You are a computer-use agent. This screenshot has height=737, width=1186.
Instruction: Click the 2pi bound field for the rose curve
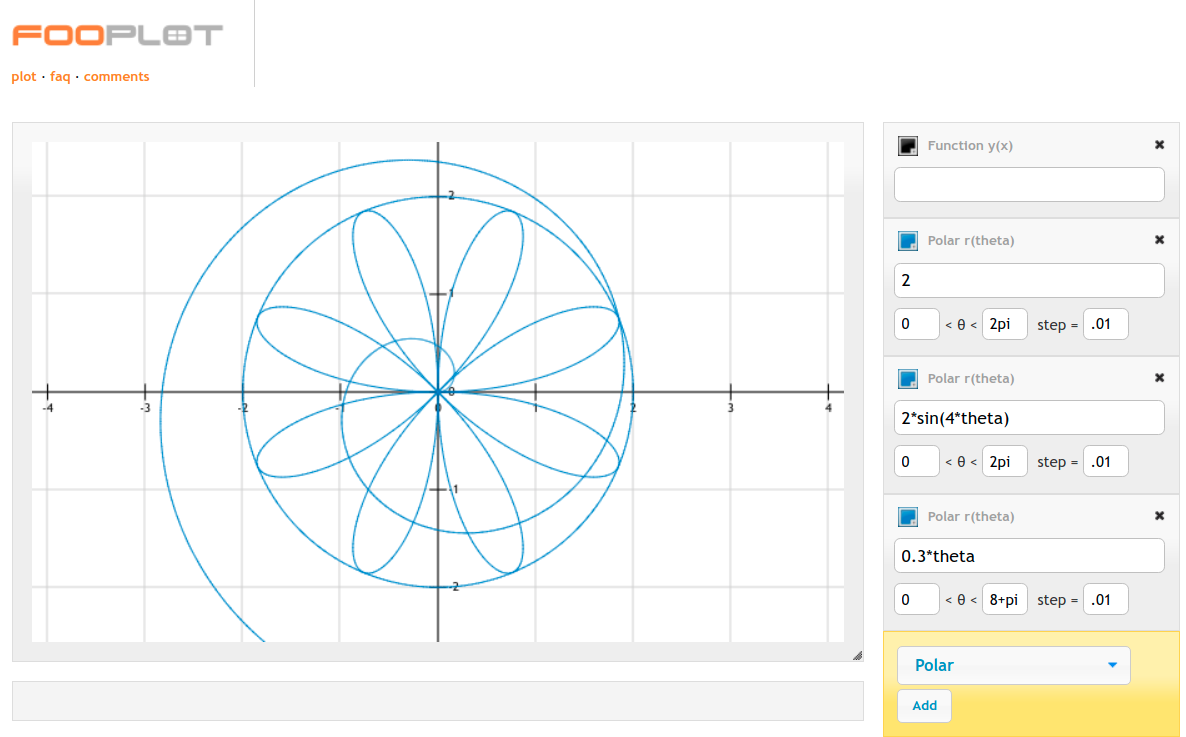coord(1004,461)
